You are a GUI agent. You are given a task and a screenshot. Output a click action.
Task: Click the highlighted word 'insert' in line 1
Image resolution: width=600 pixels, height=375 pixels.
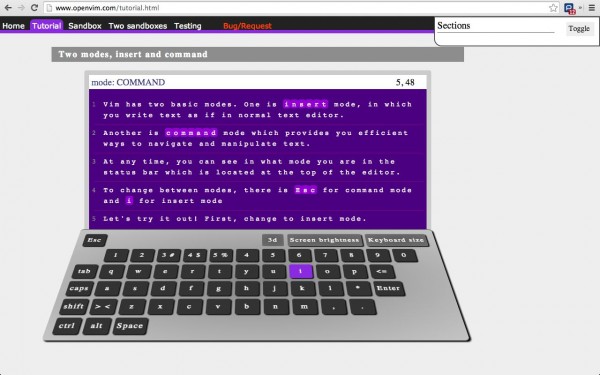point(305,104)
